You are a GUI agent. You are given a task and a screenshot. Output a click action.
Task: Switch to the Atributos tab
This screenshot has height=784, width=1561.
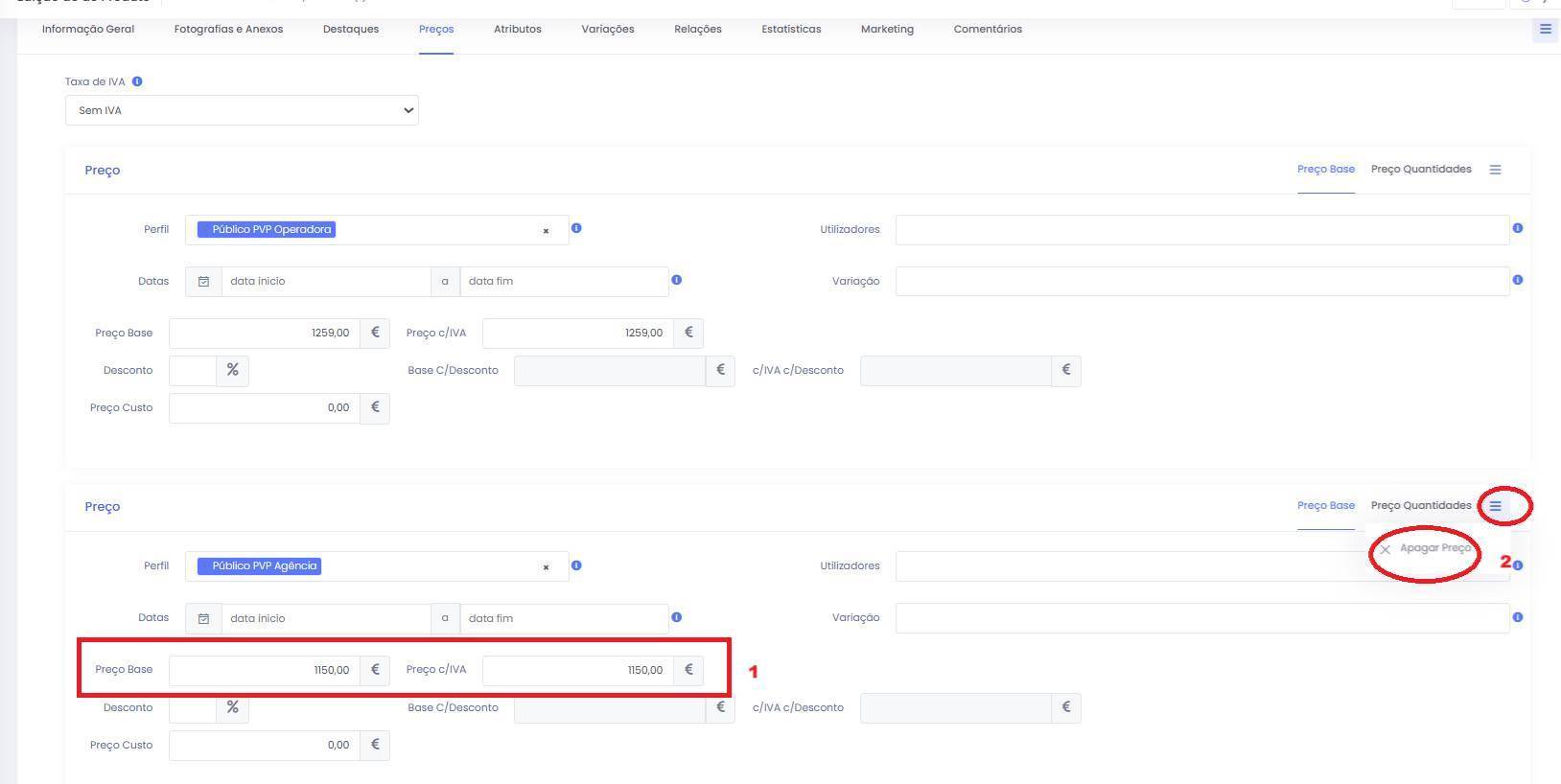point(517,29)
